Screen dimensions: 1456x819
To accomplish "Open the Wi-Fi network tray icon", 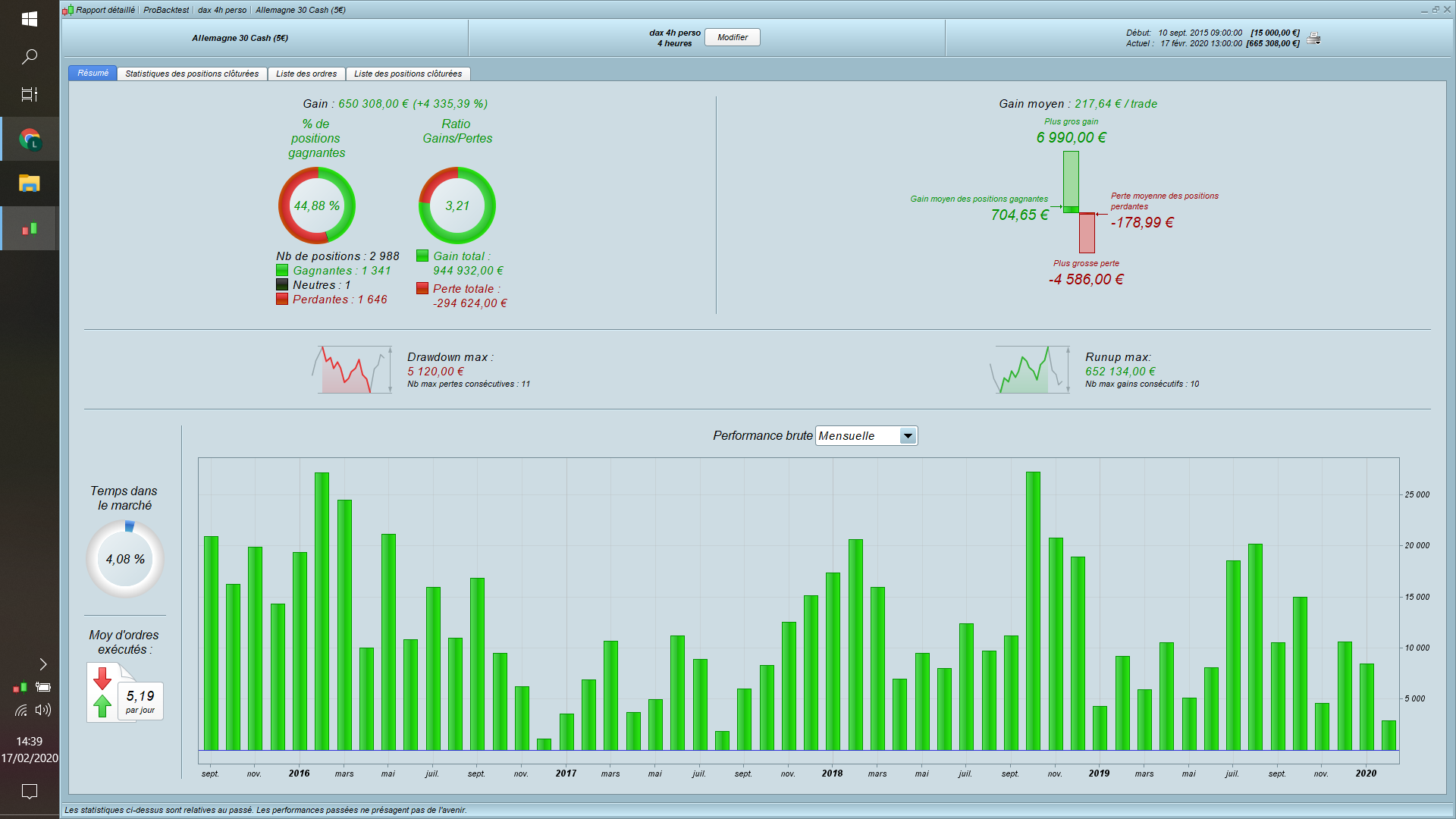I will [21, 711].
